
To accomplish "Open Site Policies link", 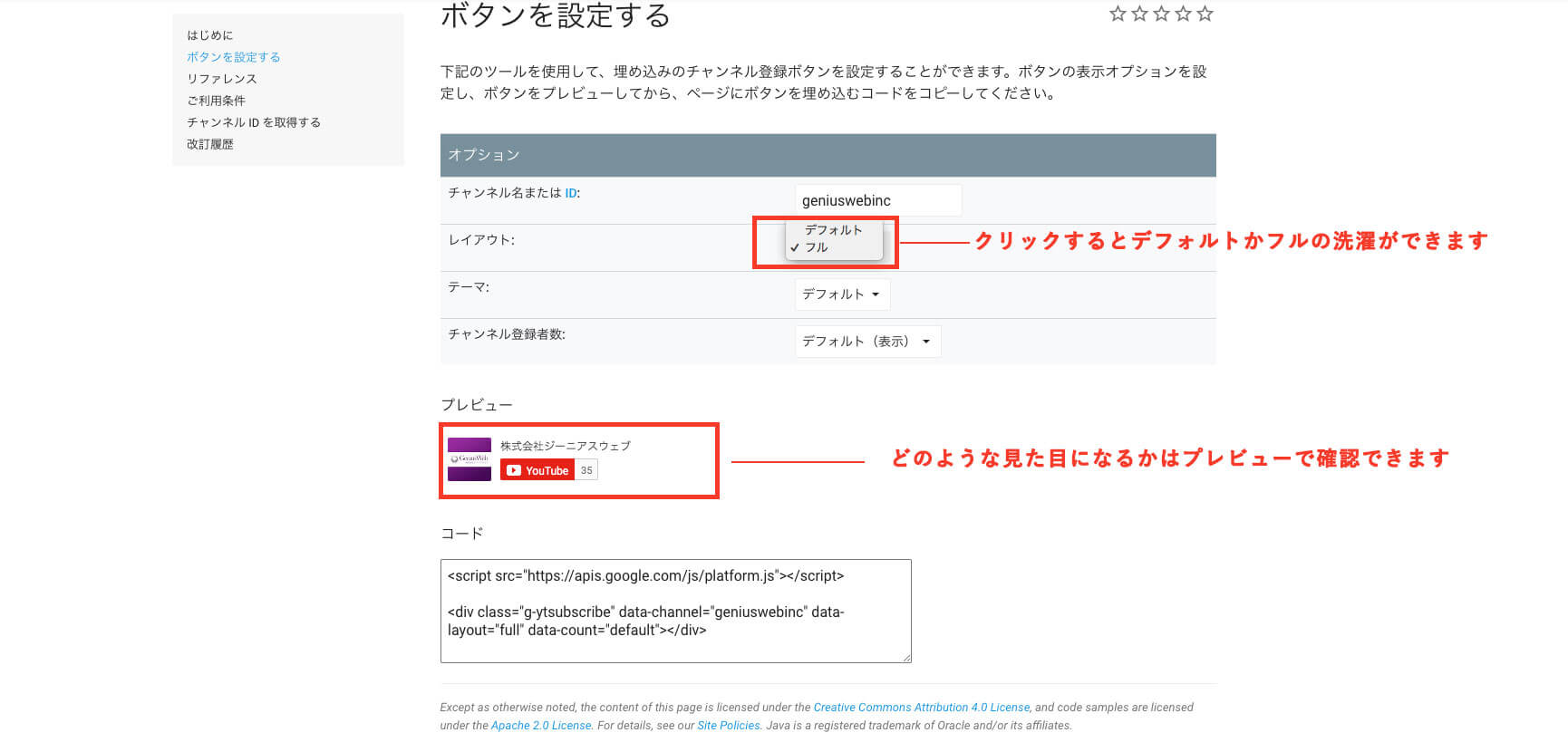I will (729, 726).
